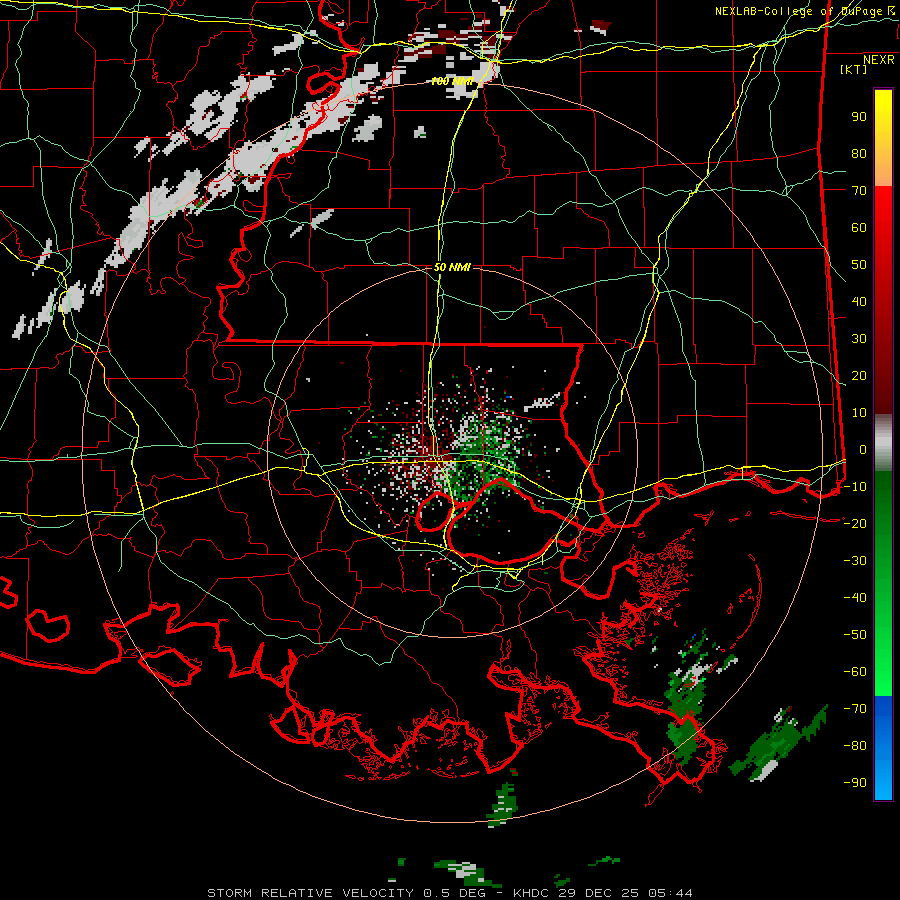Click the [KT] units label
Image resolution: width=900 pixels, height=900 pixels.
pyautogui.click(x=853, y=69)
